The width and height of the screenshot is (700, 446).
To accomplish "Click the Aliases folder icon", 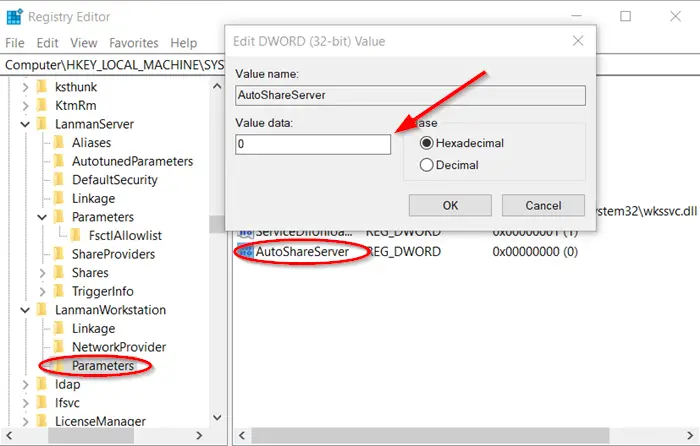I will pos(58,142).
